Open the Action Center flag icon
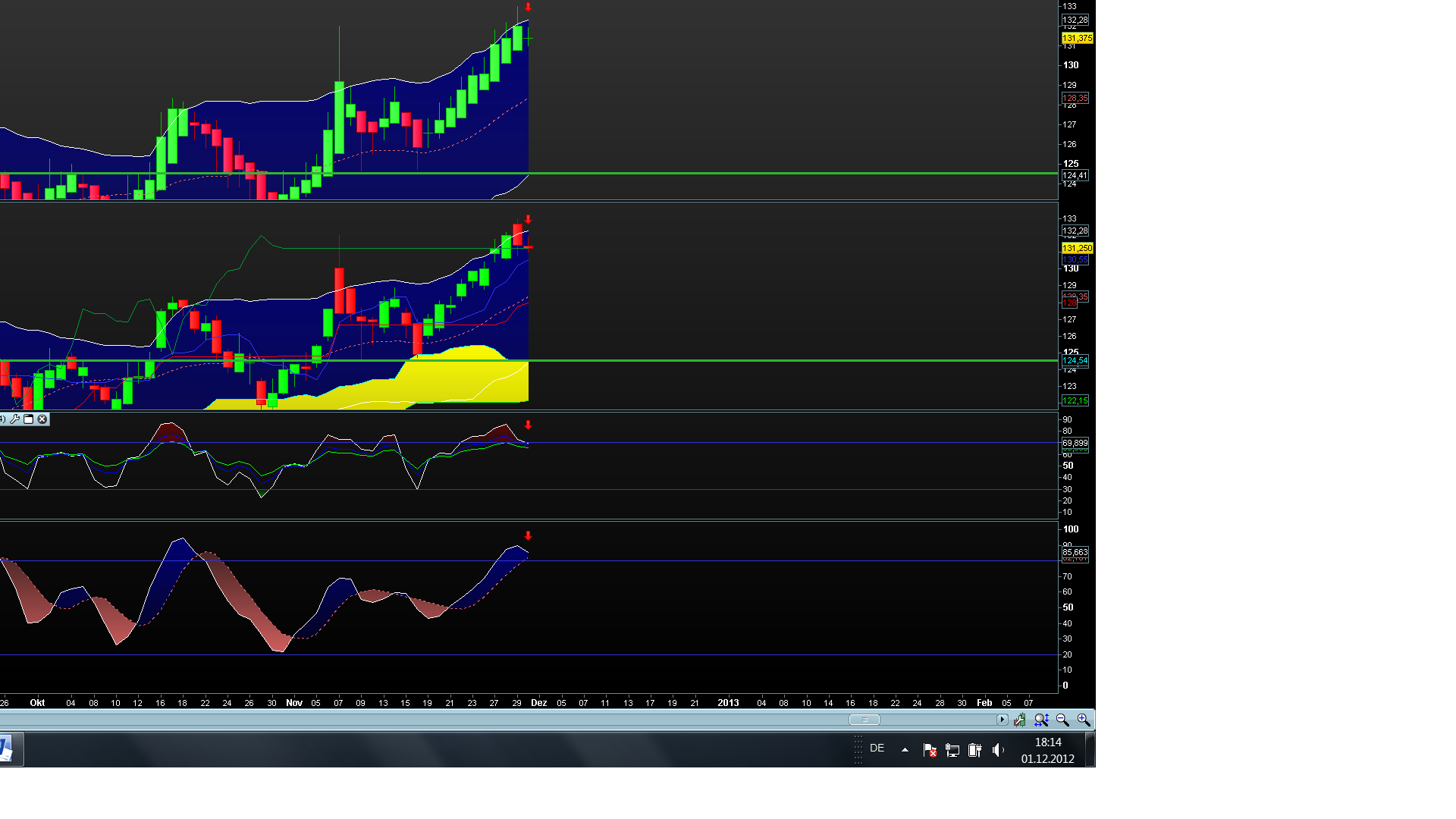Image resolution: width=1456 pixels, height=819 pixels. pyautogui.click(x=930, y=750)
